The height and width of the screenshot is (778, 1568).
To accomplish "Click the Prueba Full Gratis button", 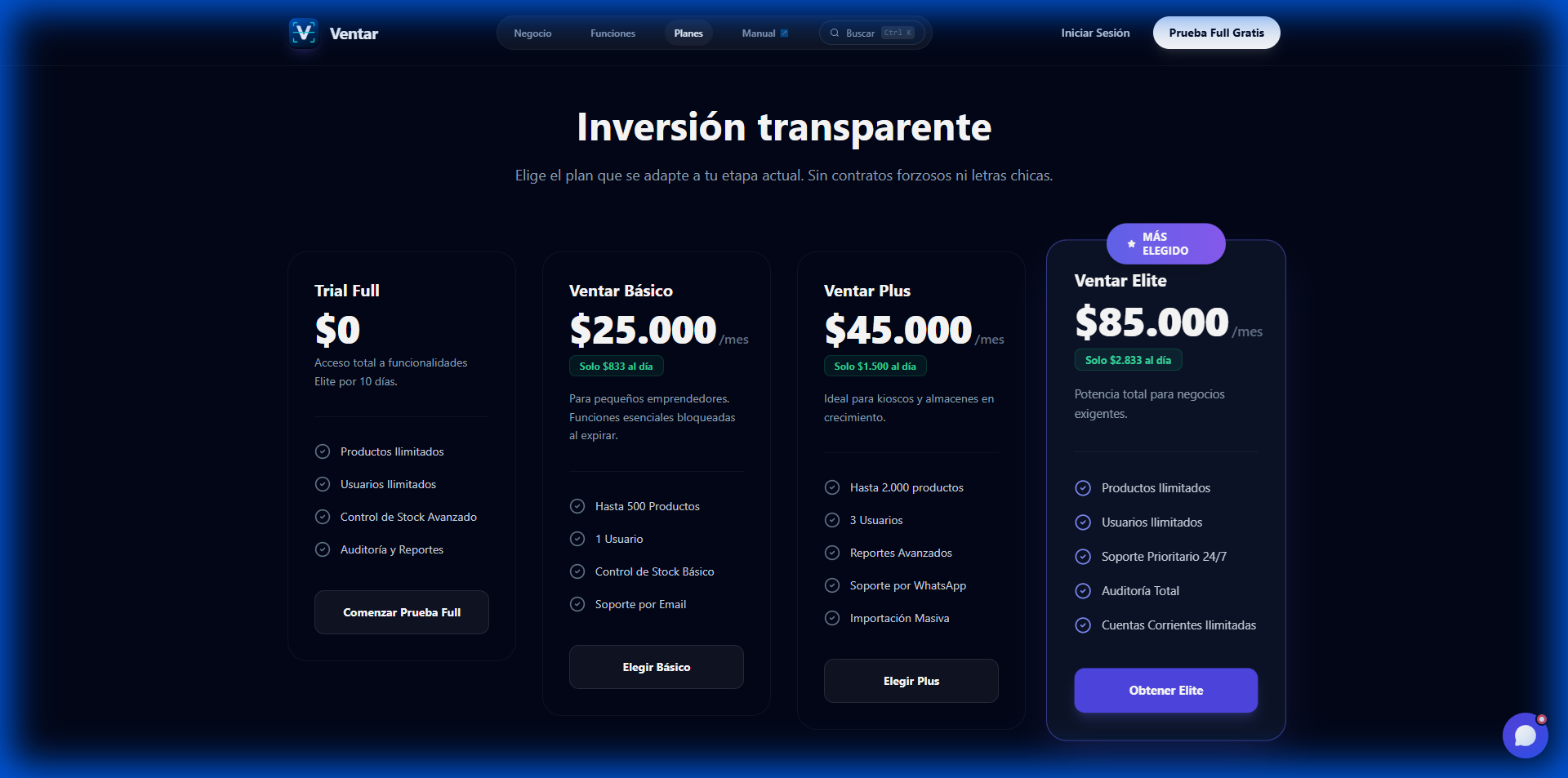I will [1216, 33].
